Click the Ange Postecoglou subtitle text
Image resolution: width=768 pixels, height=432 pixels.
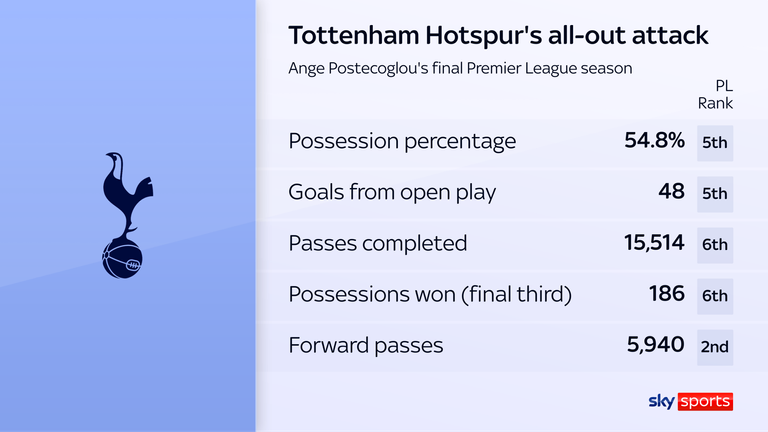click(460, 68)
